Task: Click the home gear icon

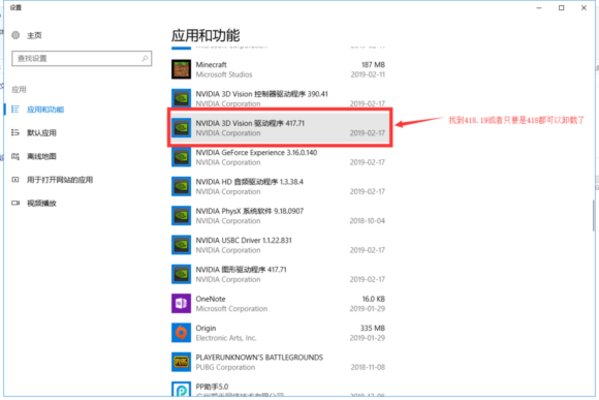Action: [16, 35]
